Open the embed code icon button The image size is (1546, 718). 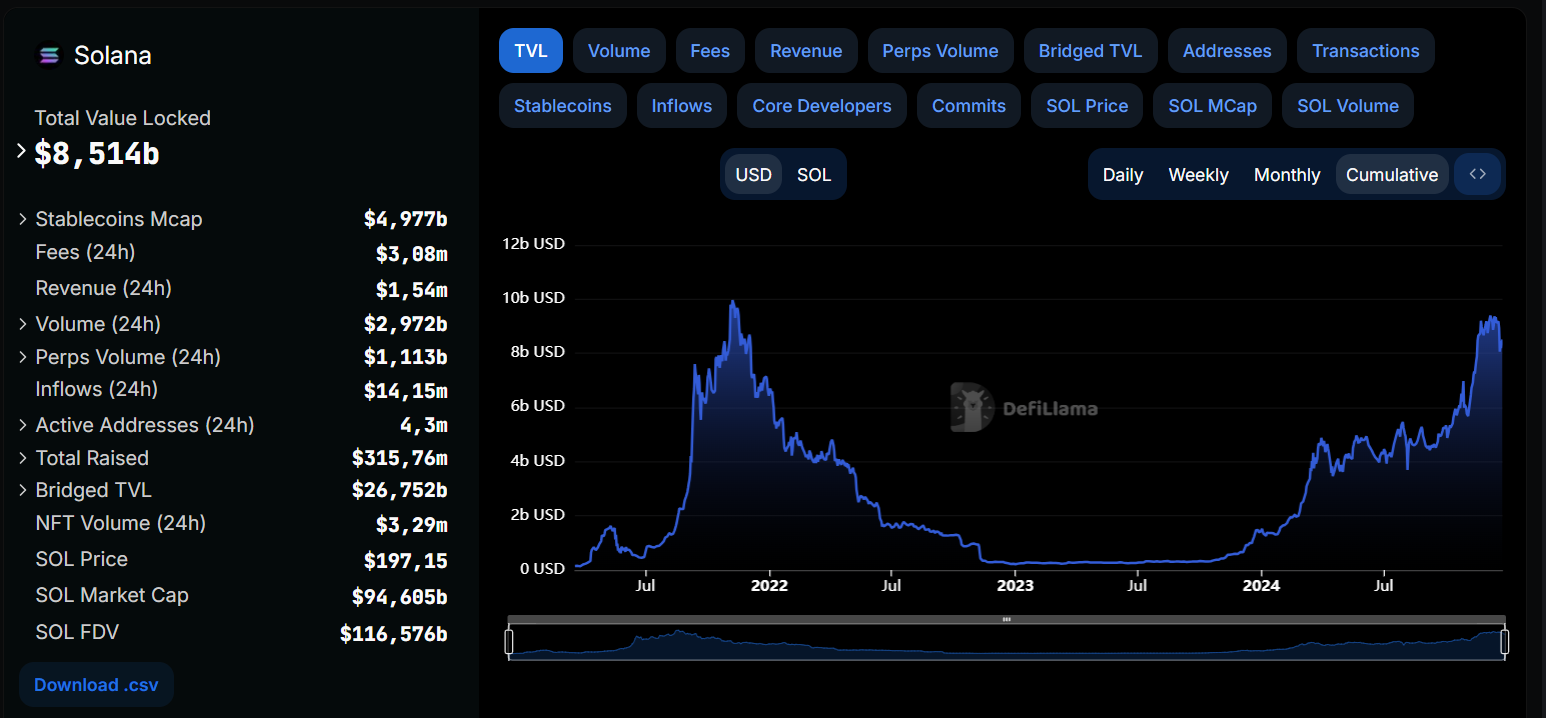point(1478,174)
